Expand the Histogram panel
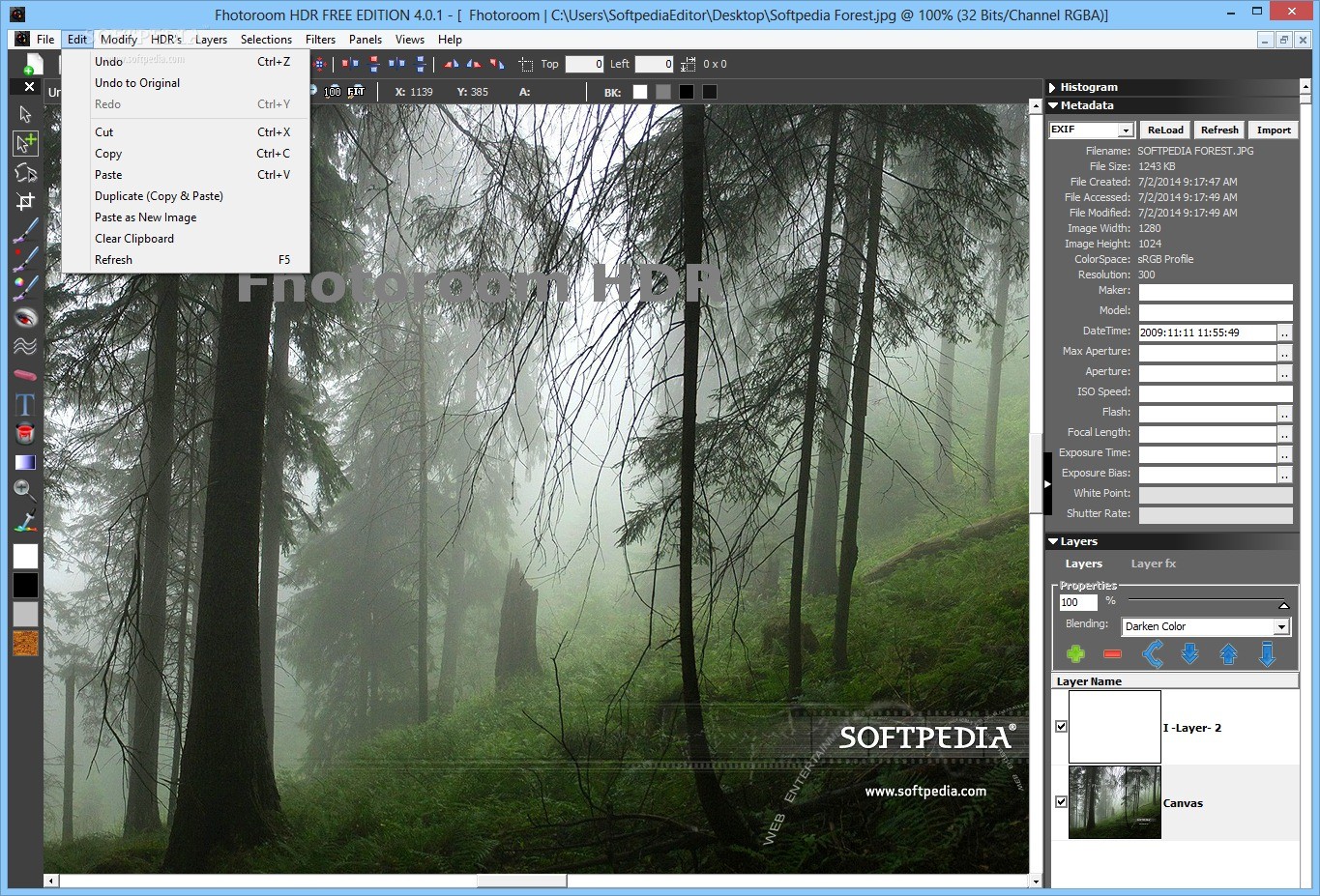1320x896 pixels. point(1052,87)
